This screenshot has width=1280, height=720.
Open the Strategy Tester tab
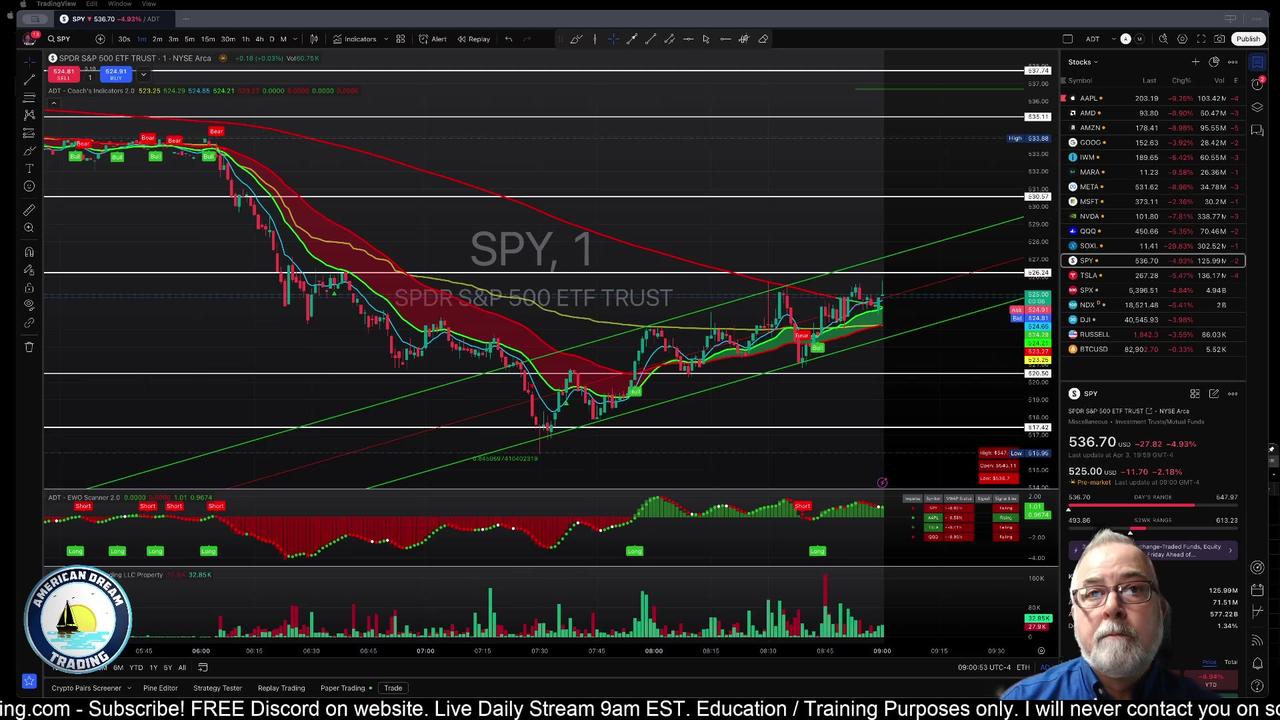pos(217,688)
